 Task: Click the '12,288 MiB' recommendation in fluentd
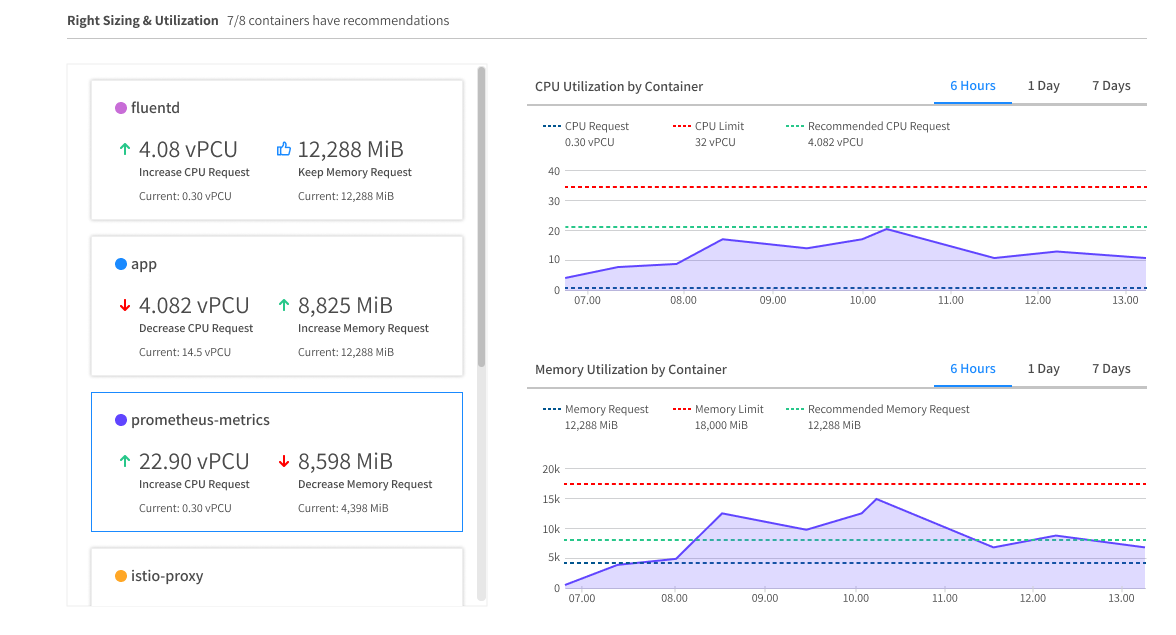click(x=350, y=149)
